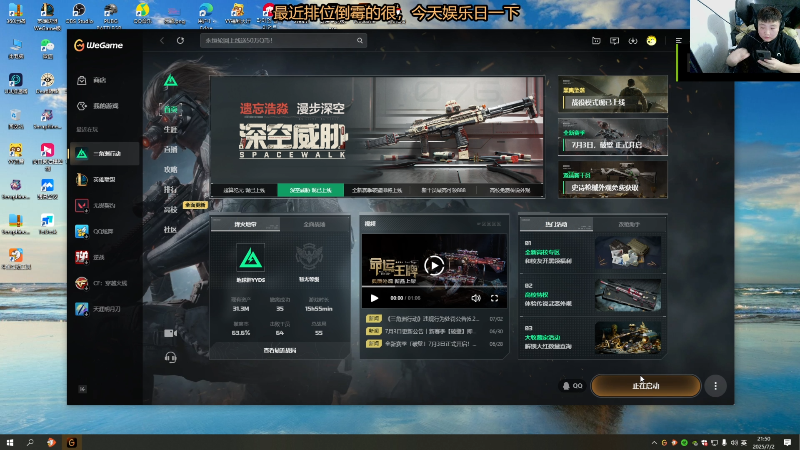Select the first banner tab under the carousel
Image resolution: width=800 pixels, height=450 pixels.
pyautogui.click(x=244, y=190)
